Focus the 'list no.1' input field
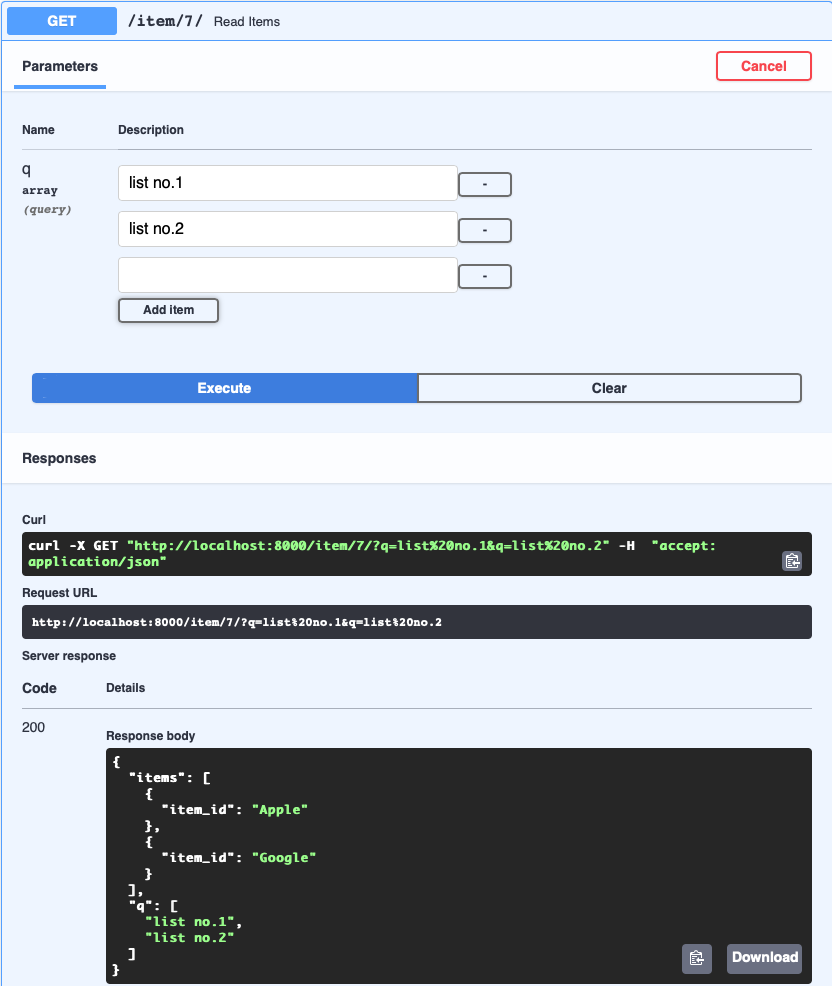Screen dimensions: 832x986 pos(287,183)
